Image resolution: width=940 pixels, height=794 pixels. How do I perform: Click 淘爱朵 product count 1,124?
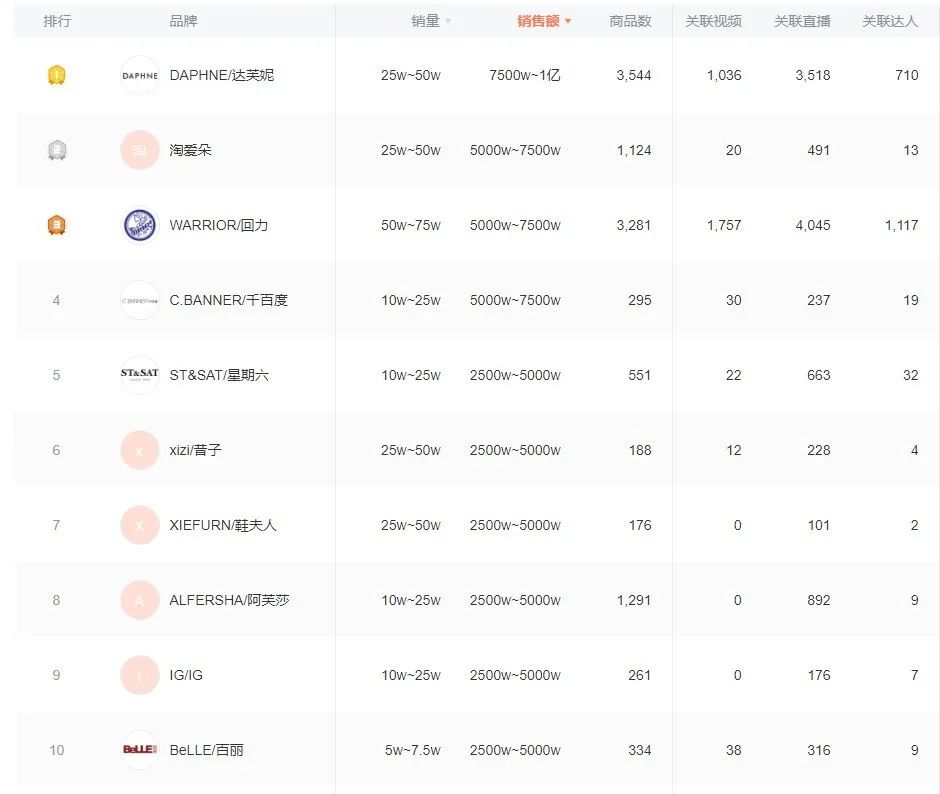(x=634, y=150)
